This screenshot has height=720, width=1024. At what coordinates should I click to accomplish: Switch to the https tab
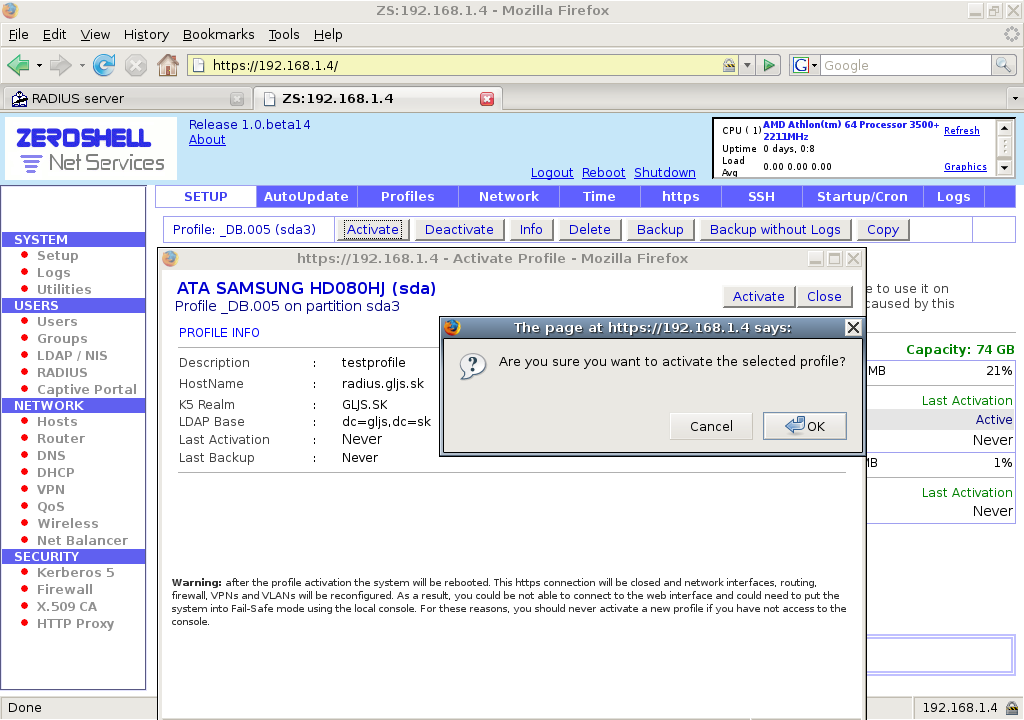pos(680,197)
